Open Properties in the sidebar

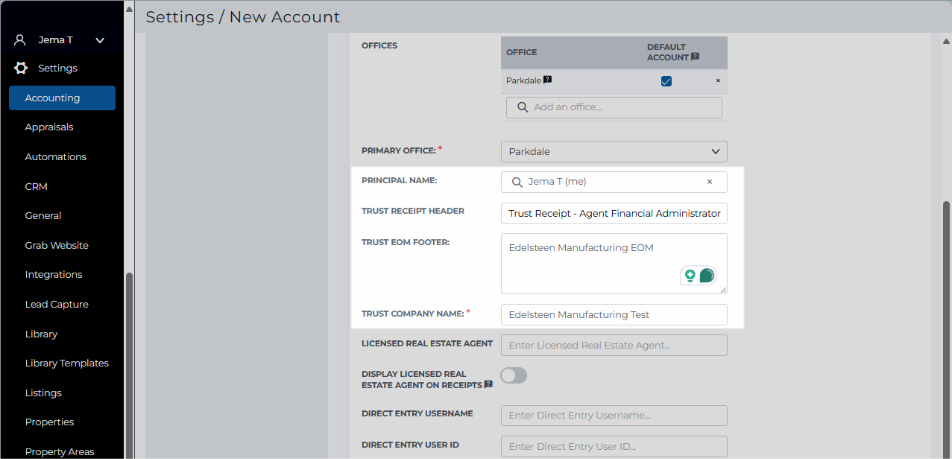tap(49, 422)
